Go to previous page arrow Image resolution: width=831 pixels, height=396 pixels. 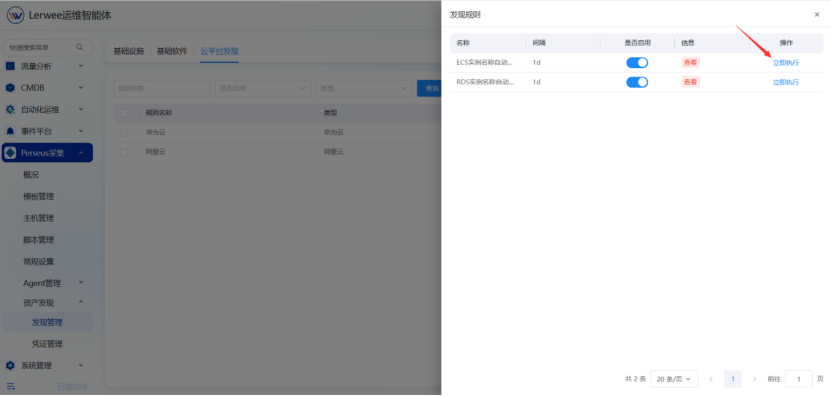[711, 379]
